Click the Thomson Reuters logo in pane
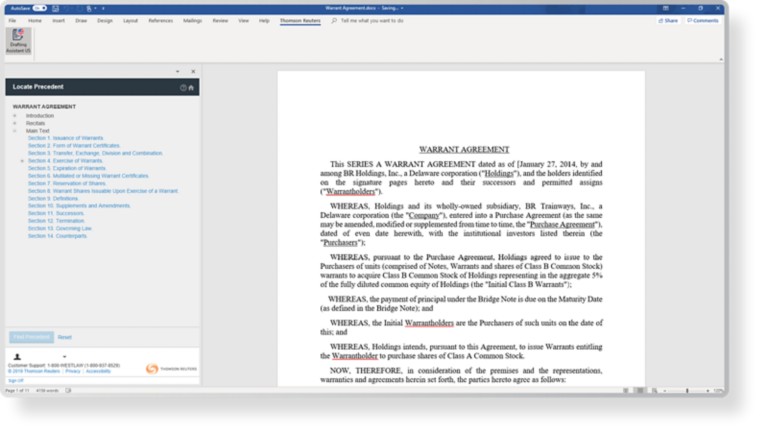Image resolution: width=768 pixels, height=432 pixels. (171, 368)
